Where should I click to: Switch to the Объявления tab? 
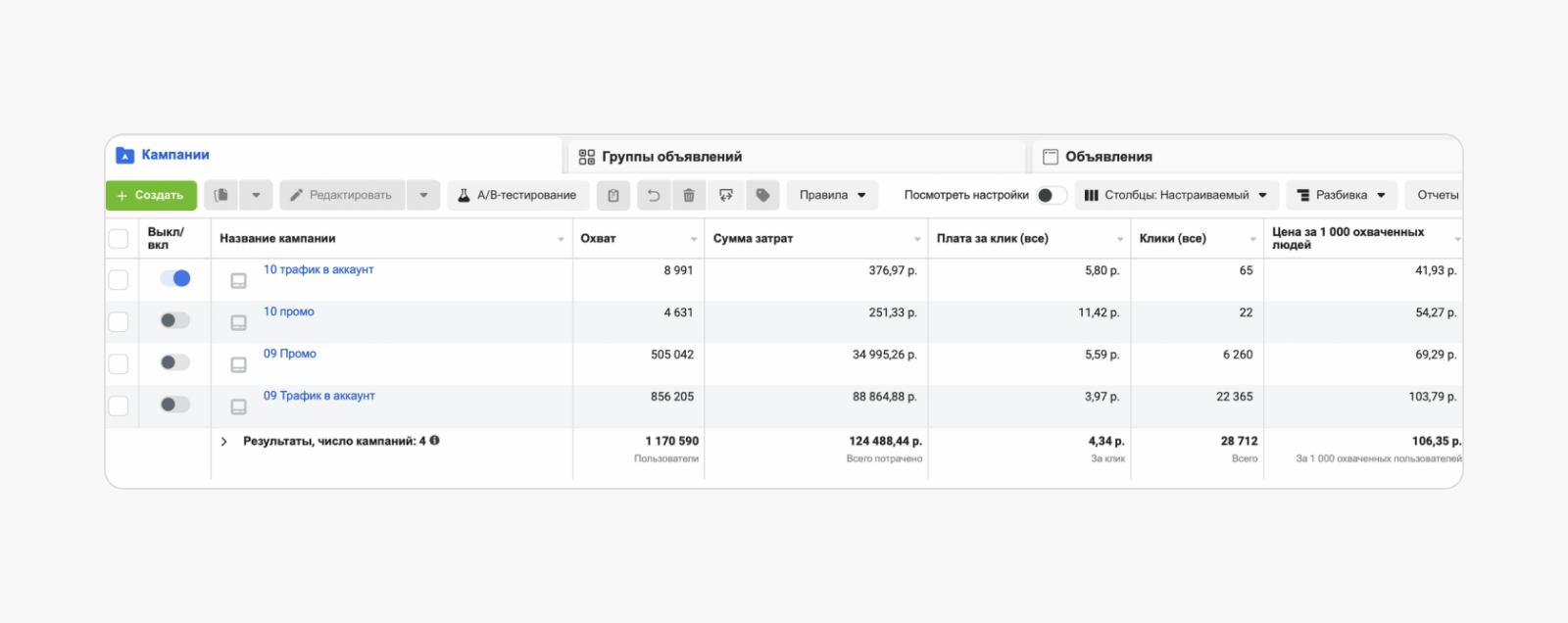[1107, 157]
